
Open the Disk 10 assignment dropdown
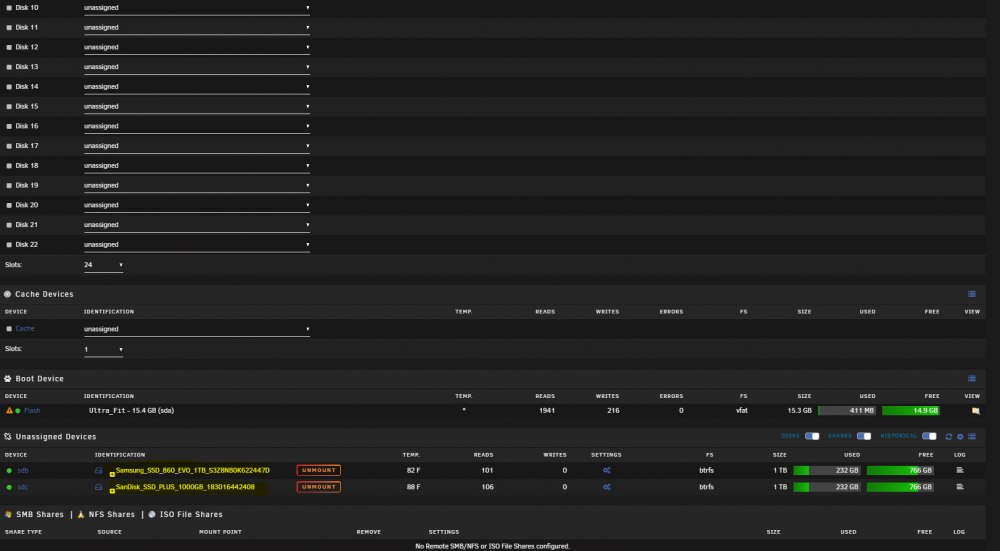[x=196, y=8]
